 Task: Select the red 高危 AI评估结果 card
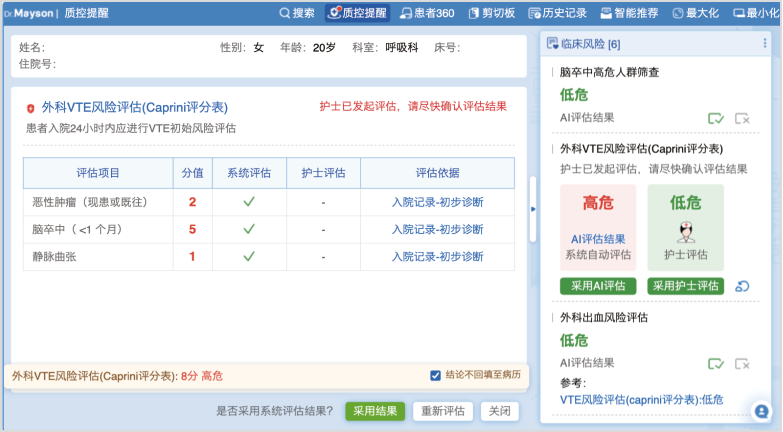coord(597,228)
